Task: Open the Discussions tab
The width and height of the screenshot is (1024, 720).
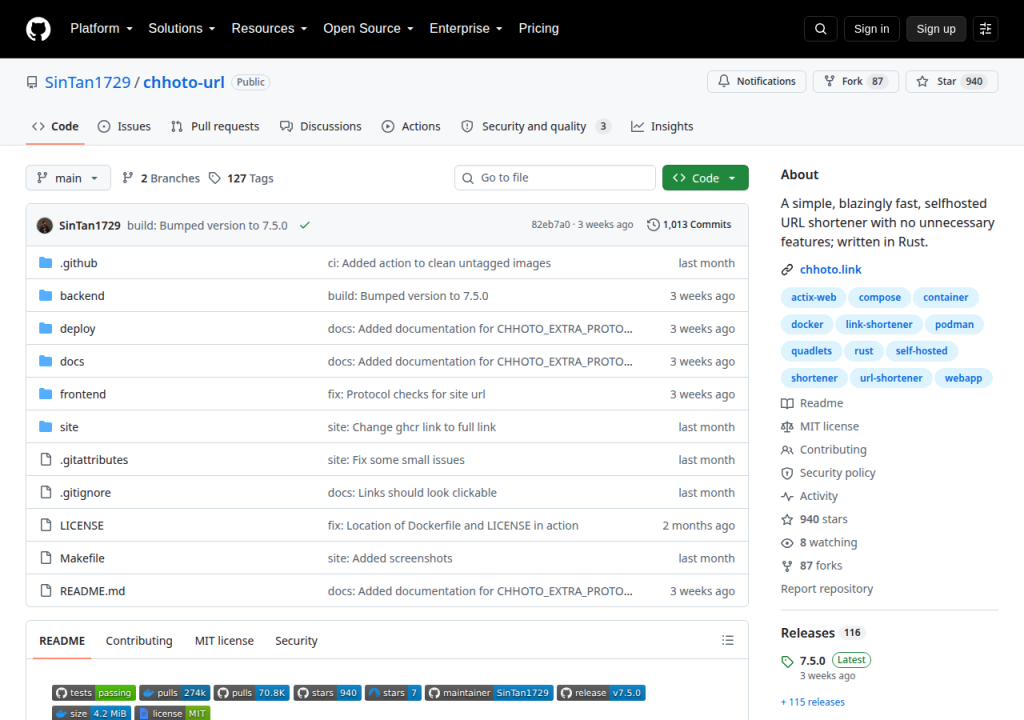Action: pos(320,126)
